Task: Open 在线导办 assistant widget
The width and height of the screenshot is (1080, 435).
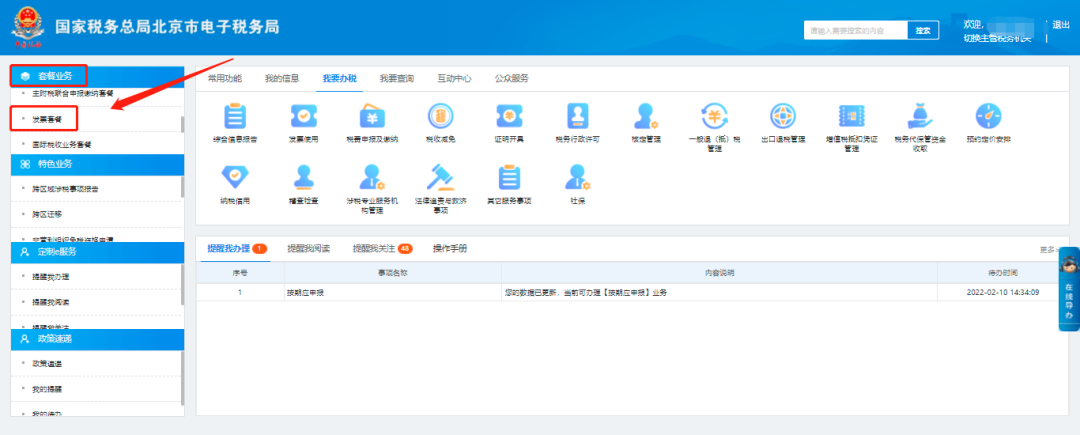Action: click(x=1068, y=288)
